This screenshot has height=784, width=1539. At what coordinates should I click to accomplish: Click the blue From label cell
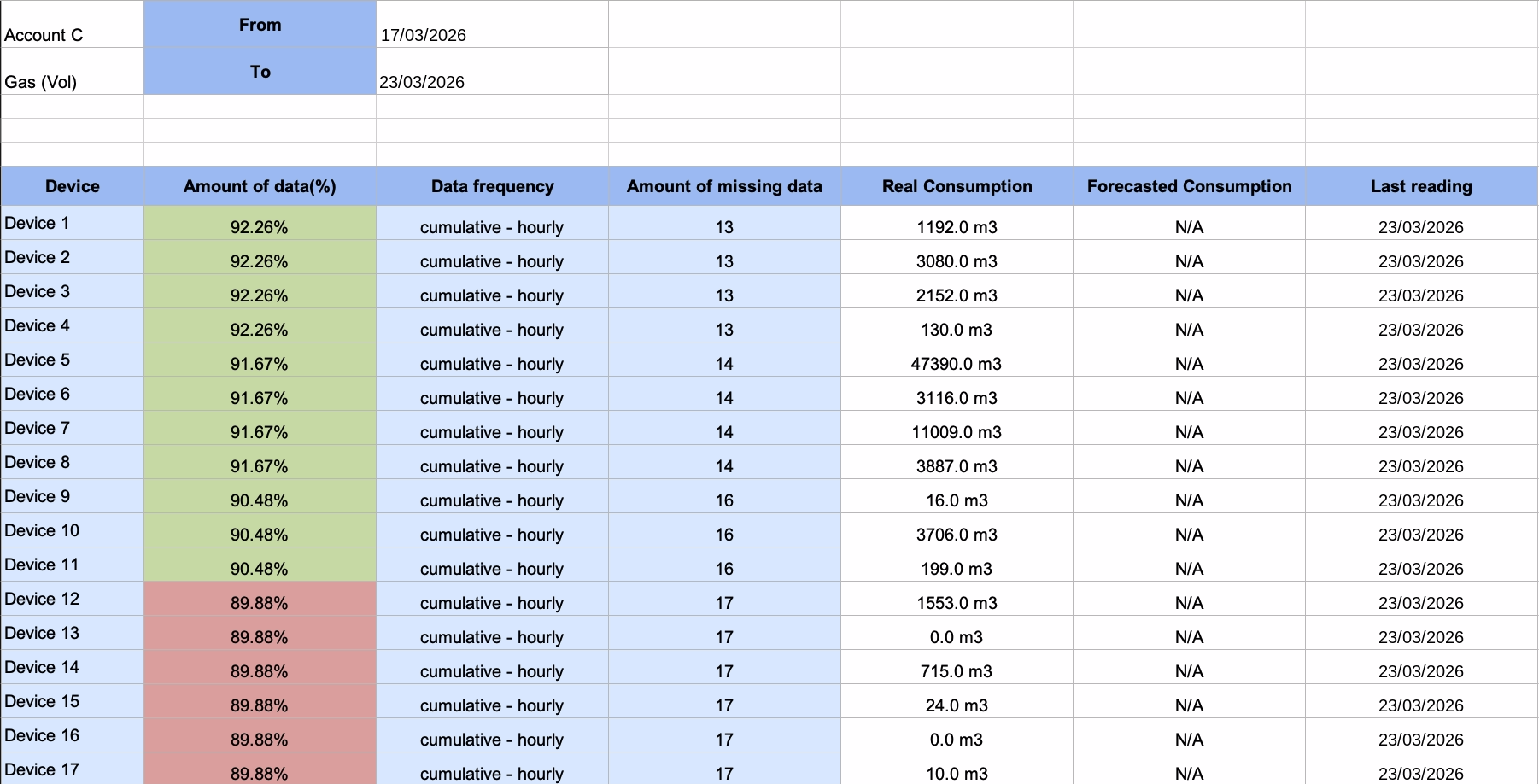pos(260,24)
